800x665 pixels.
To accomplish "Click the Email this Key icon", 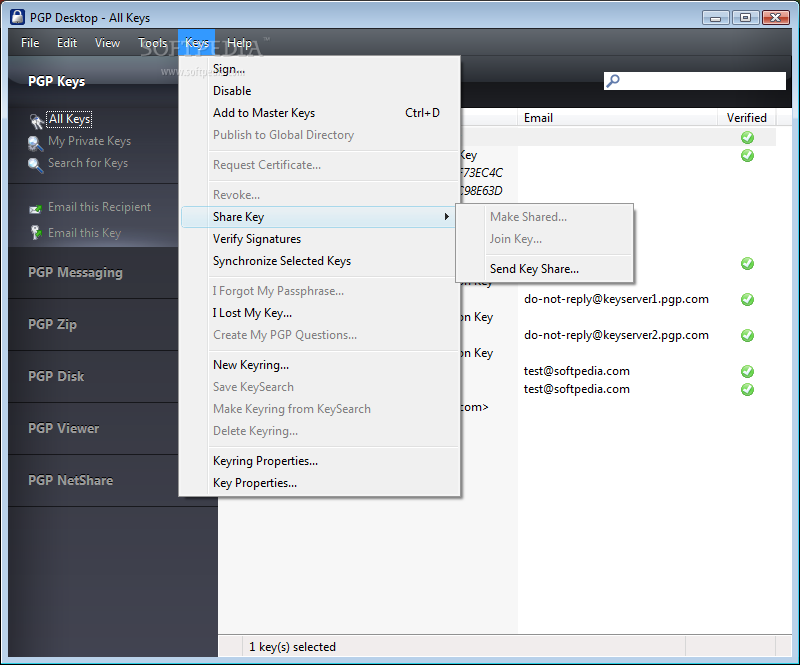I will coord(36,233).
